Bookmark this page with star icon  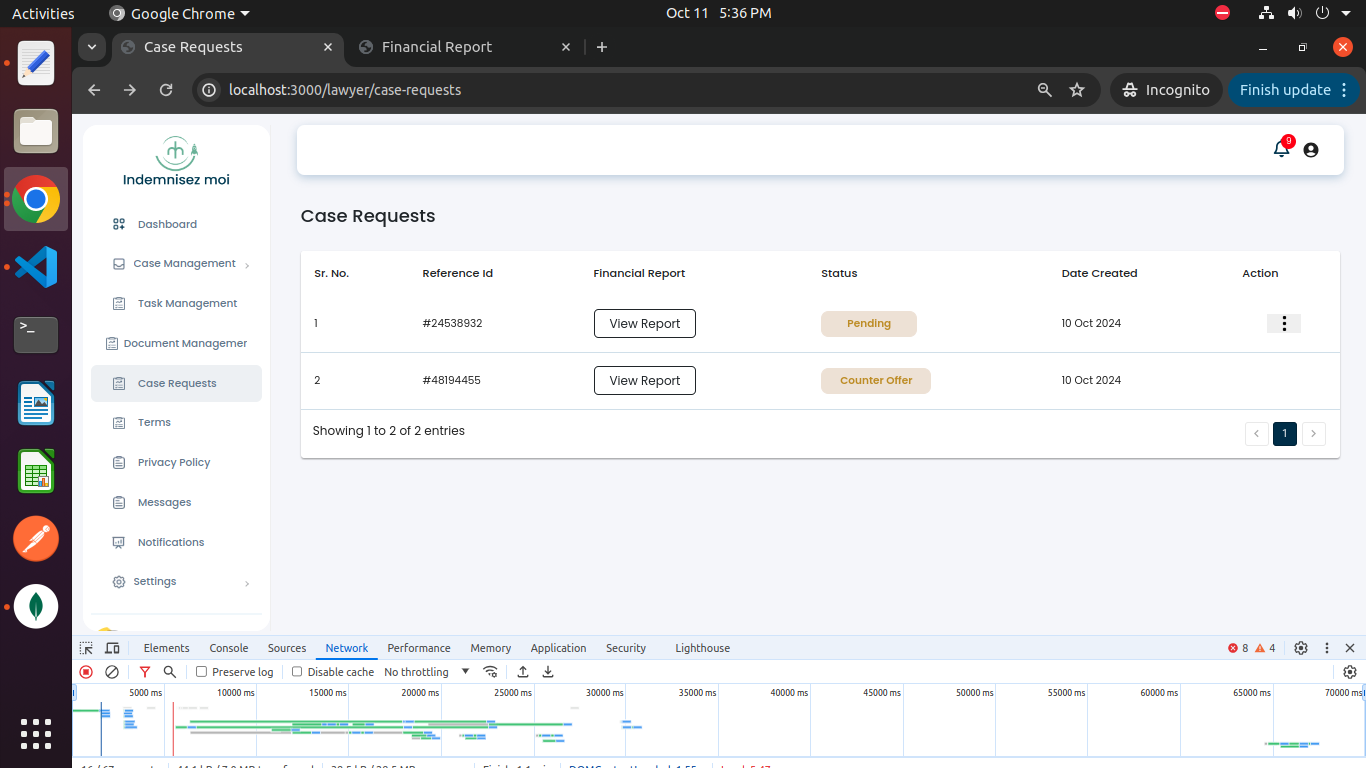click(x=1077, y=90)
